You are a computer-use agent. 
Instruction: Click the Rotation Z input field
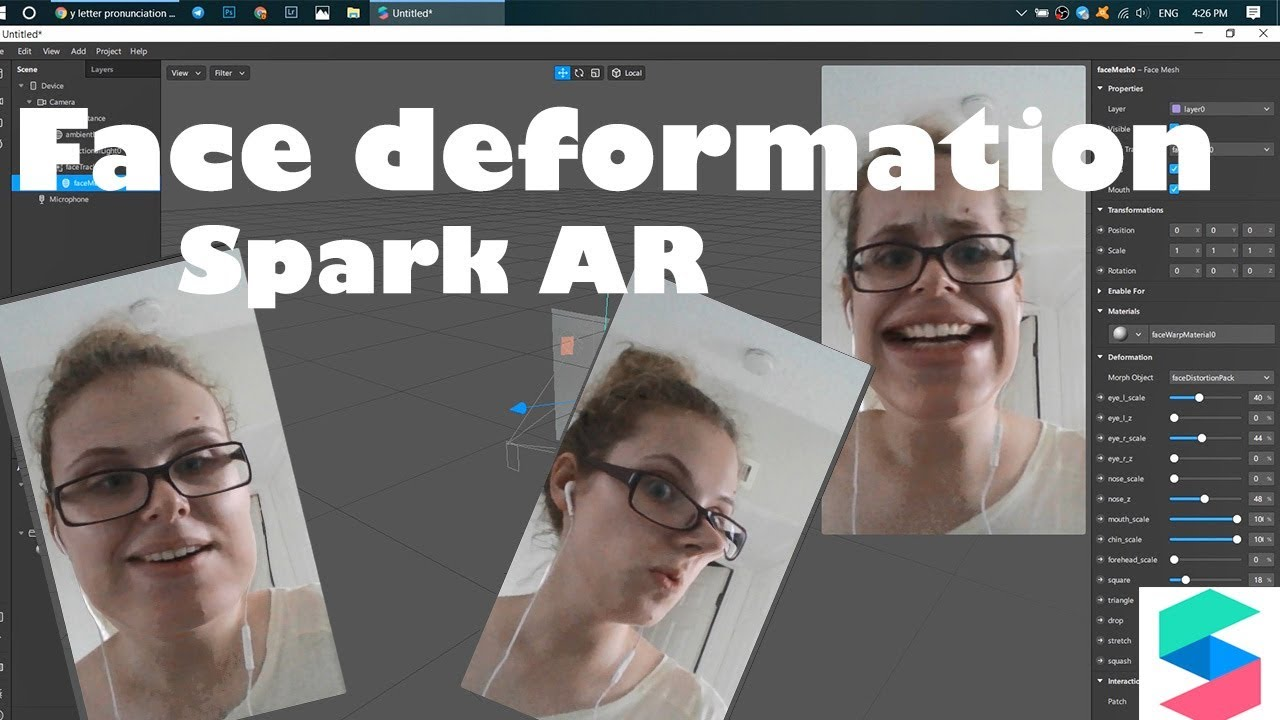click(1257, 271)
